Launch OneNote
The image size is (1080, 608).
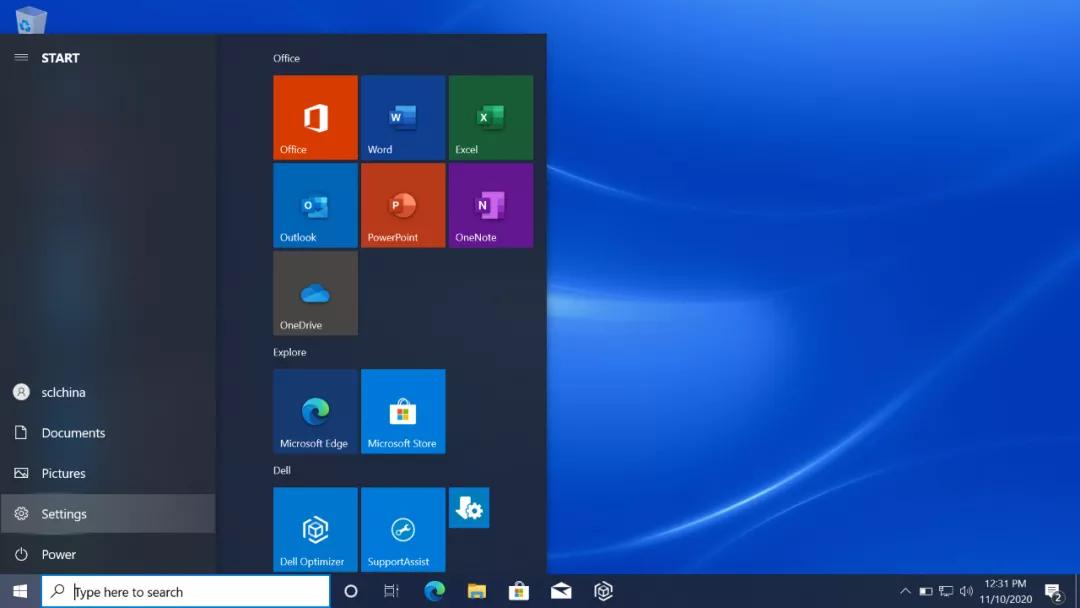coord(491,205)
